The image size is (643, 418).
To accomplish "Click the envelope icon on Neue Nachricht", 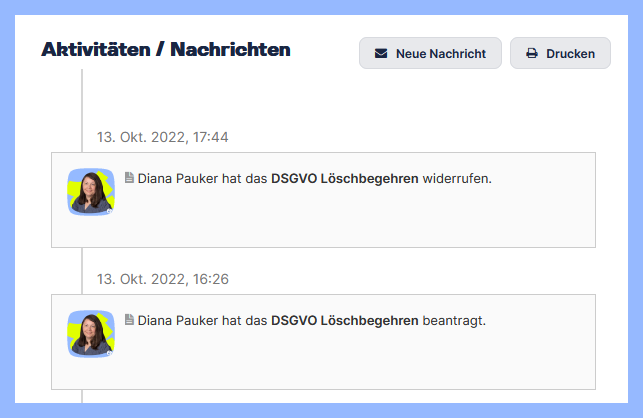I will [x=381, y=54].
